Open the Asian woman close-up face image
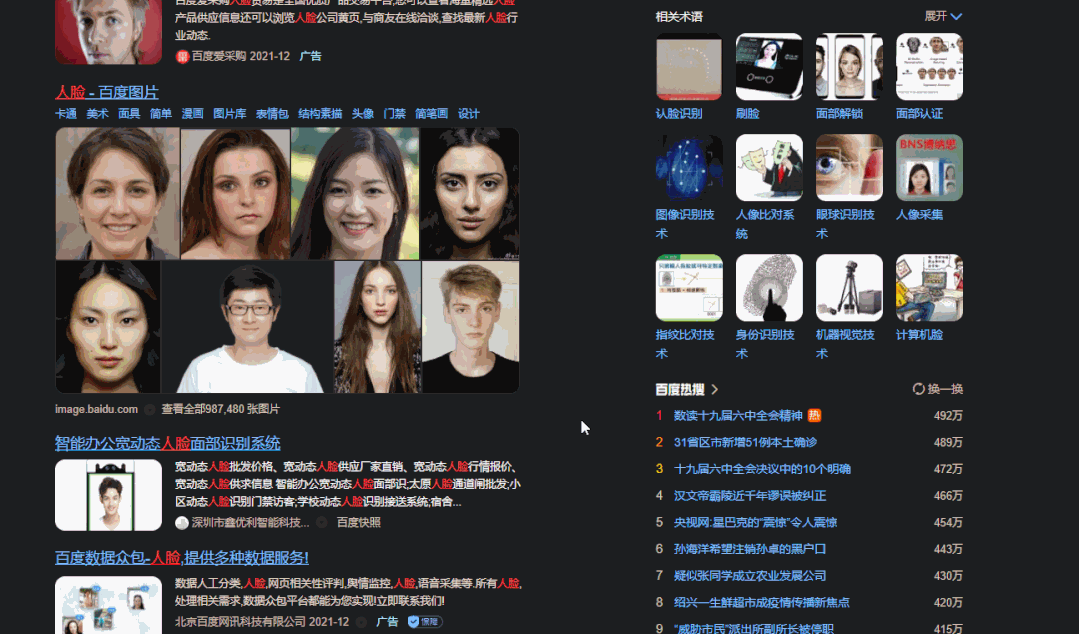This screenshot has height=634, width=1079. (x=108, y=327)
